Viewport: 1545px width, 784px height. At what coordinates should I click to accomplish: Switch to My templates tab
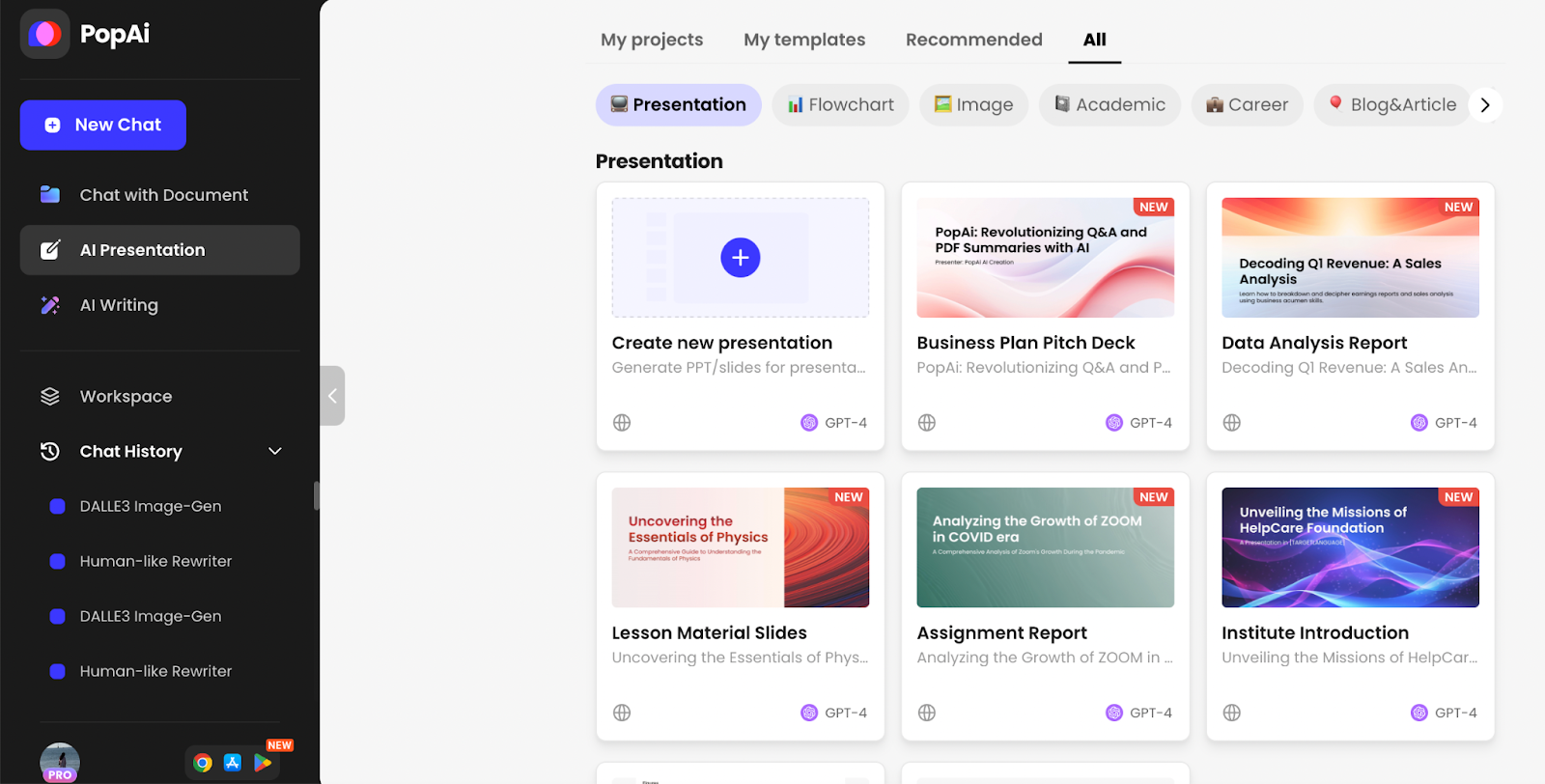click(x=804, y=40)
